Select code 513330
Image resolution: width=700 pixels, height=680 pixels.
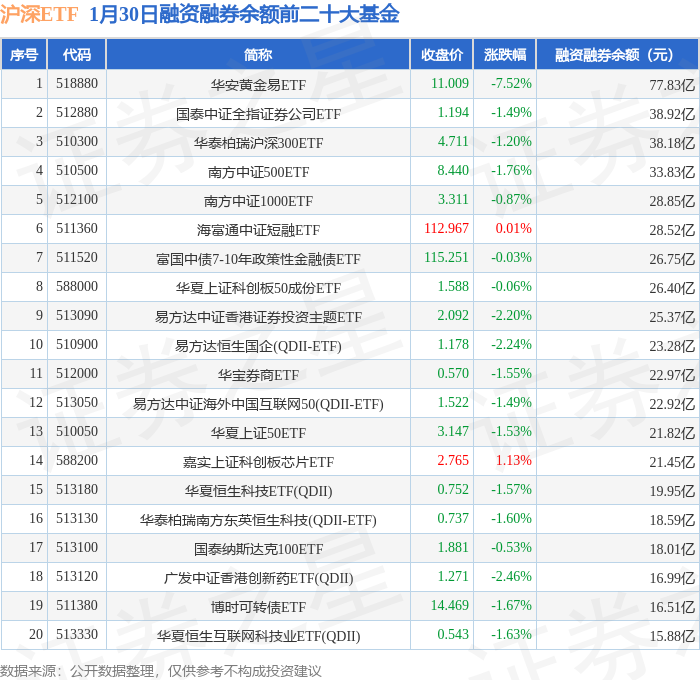pos(77,634)
